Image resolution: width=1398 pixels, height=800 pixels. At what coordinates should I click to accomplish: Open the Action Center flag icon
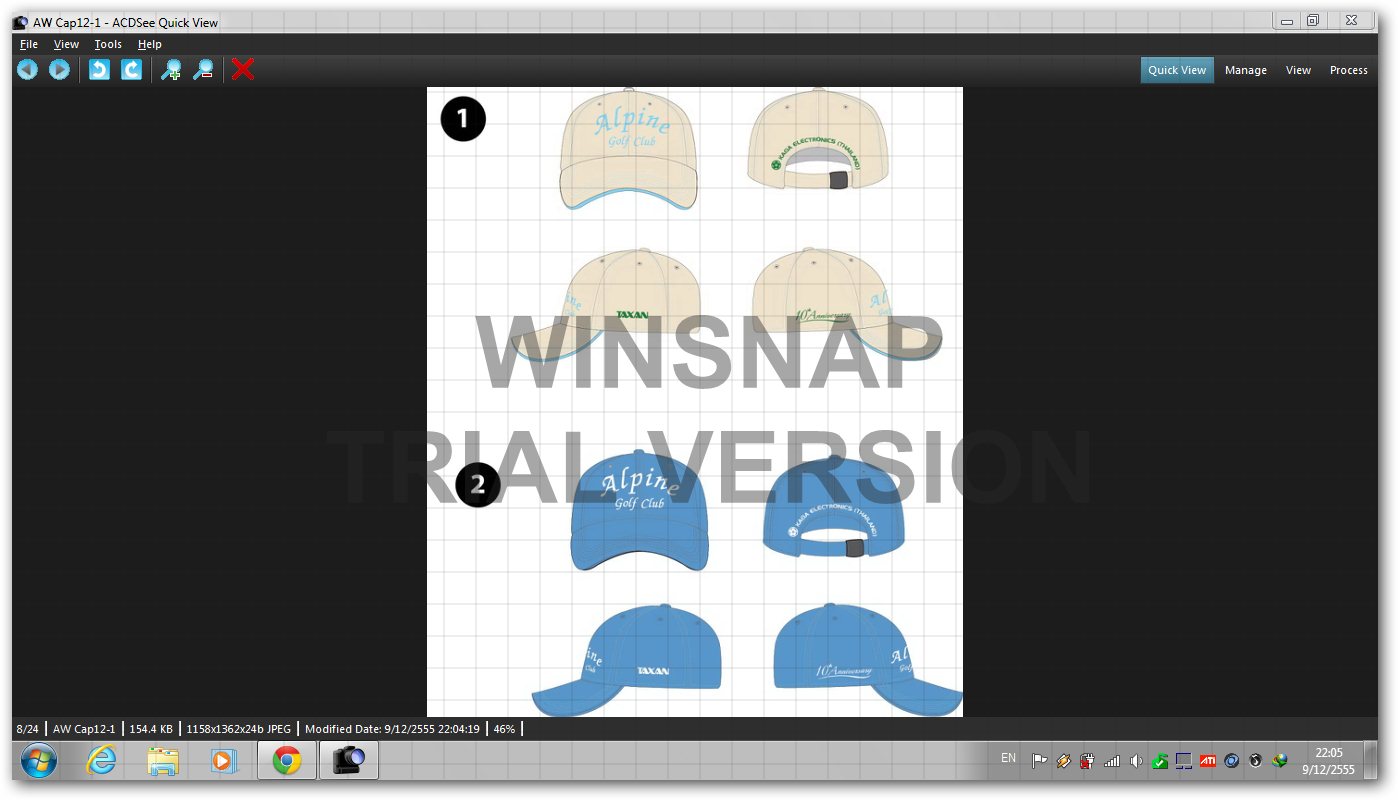pyautogui.click(x=1040, y=761)
